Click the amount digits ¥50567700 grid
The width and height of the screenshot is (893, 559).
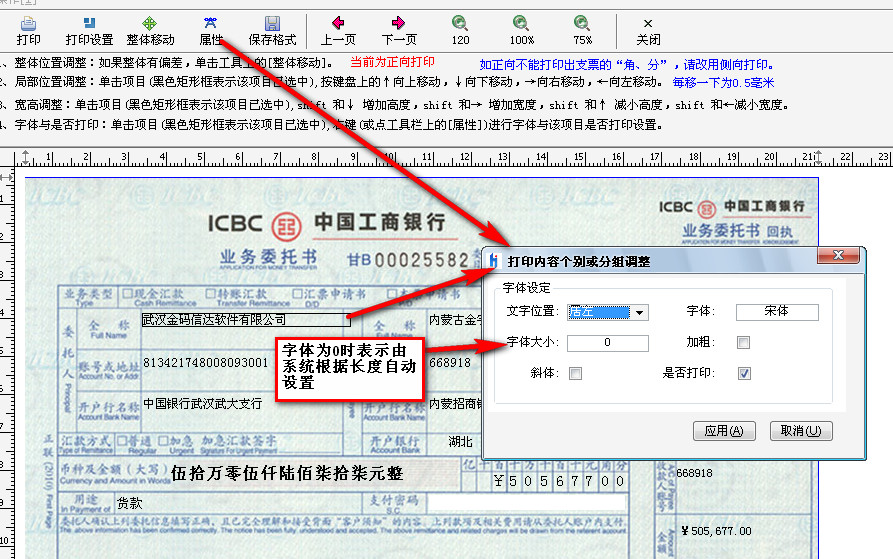(x=560, y=482)
